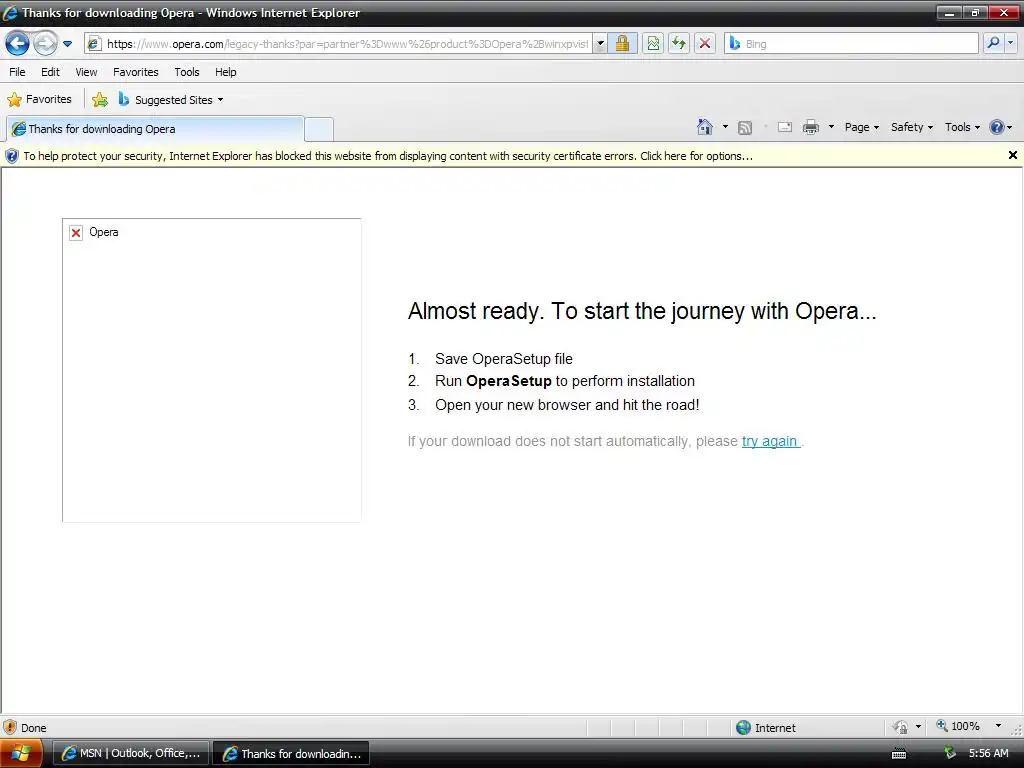Open the Edit menu

pos(50,72)
